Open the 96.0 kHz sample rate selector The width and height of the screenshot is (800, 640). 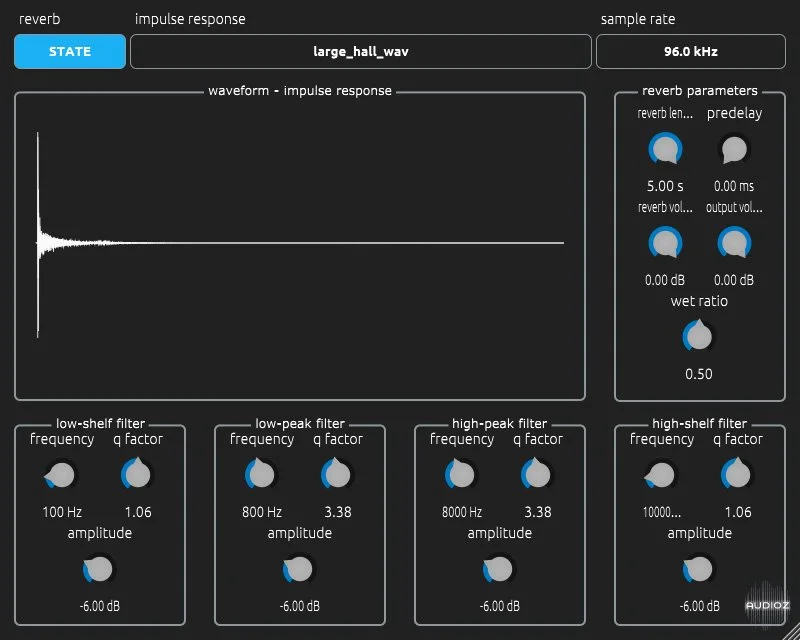click(x=691, y=52)
